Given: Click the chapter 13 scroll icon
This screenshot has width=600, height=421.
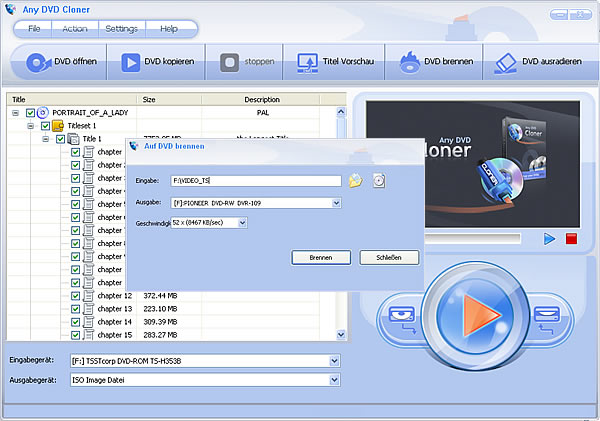Looking at the screenshot, I should pyautogui.click(x=88, y=309).
